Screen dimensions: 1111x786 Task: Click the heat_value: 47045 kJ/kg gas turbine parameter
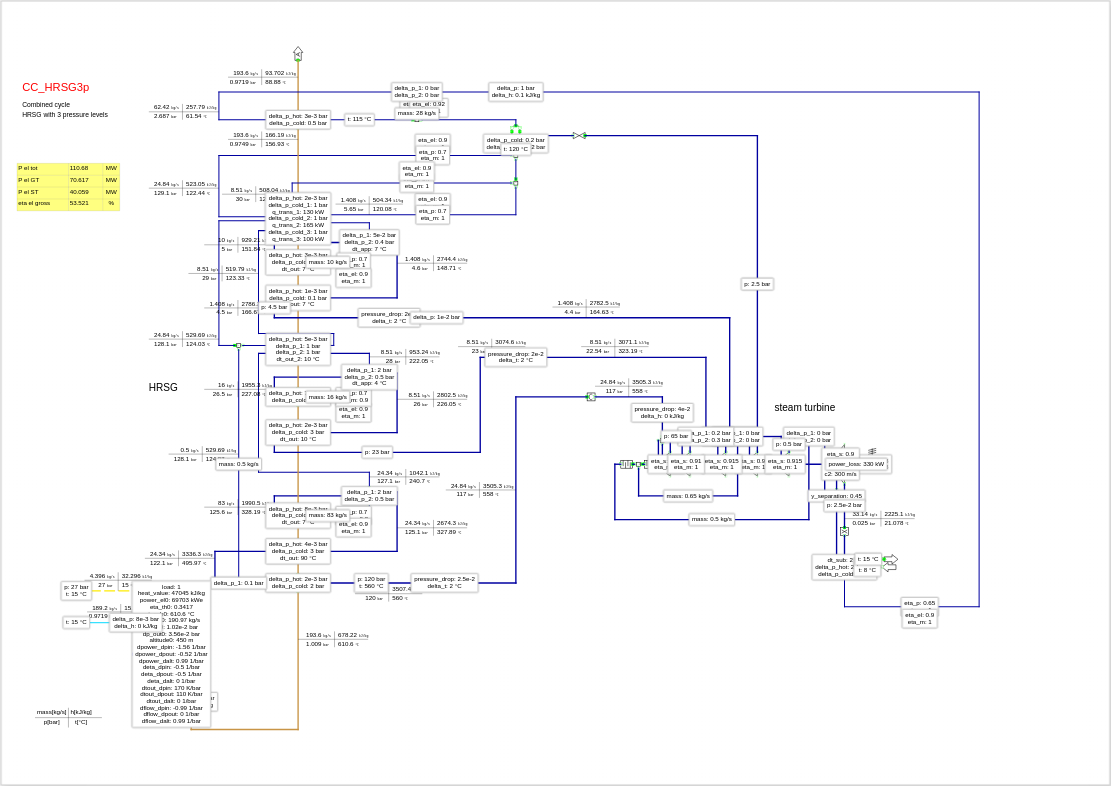(x=171, y=593)
